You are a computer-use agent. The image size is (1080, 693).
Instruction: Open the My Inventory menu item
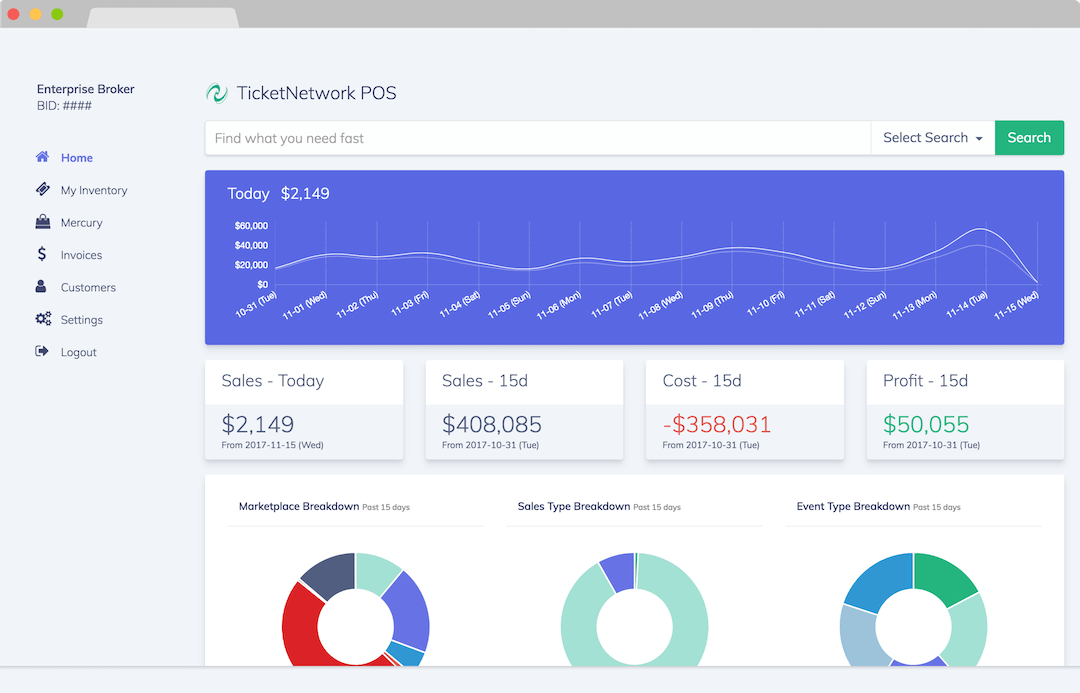pyautogui.click(x=94, y=190)
